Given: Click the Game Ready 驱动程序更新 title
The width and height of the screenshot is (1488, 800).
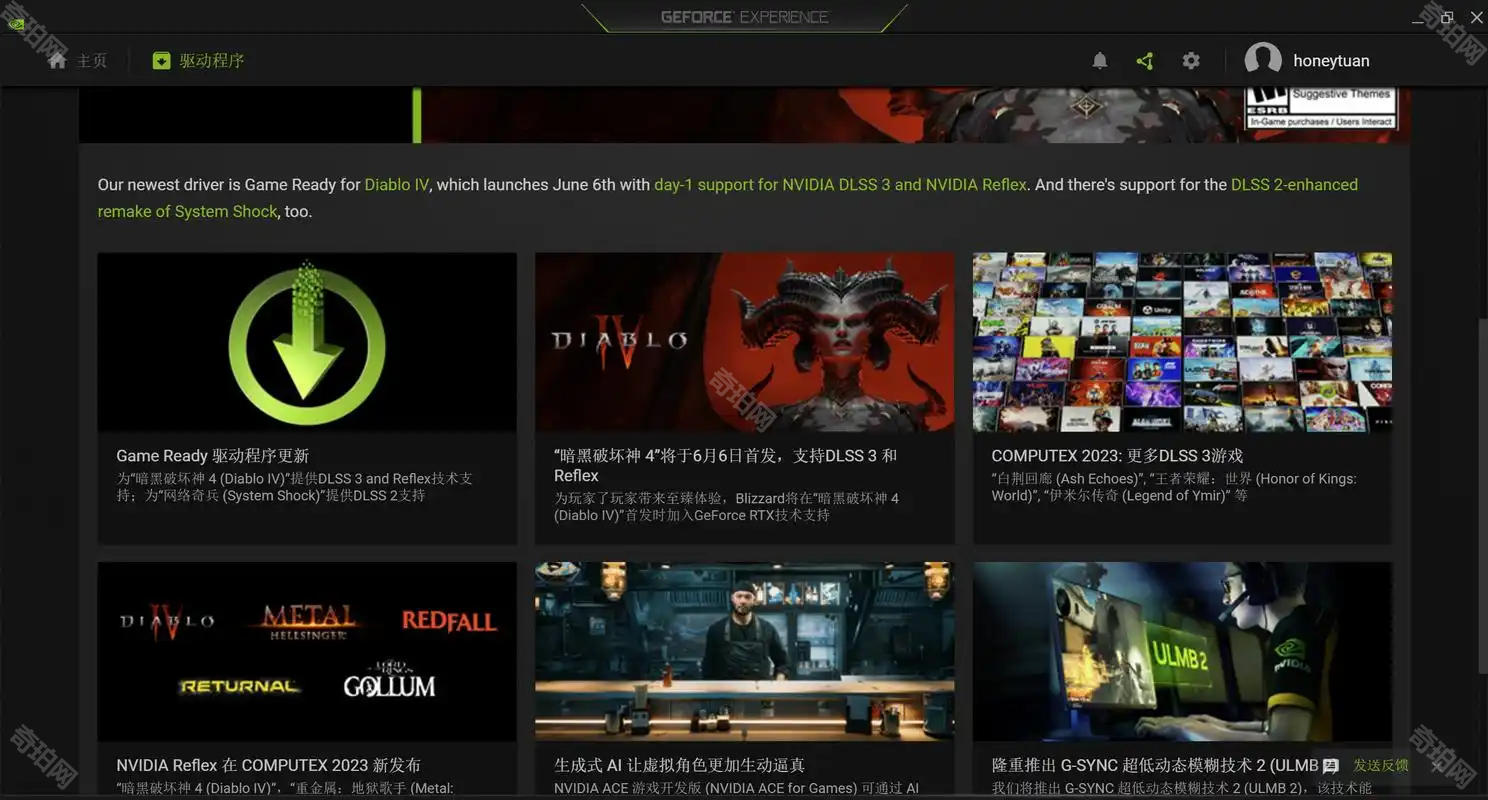Looking at the screenshot, I should [213, 456].
